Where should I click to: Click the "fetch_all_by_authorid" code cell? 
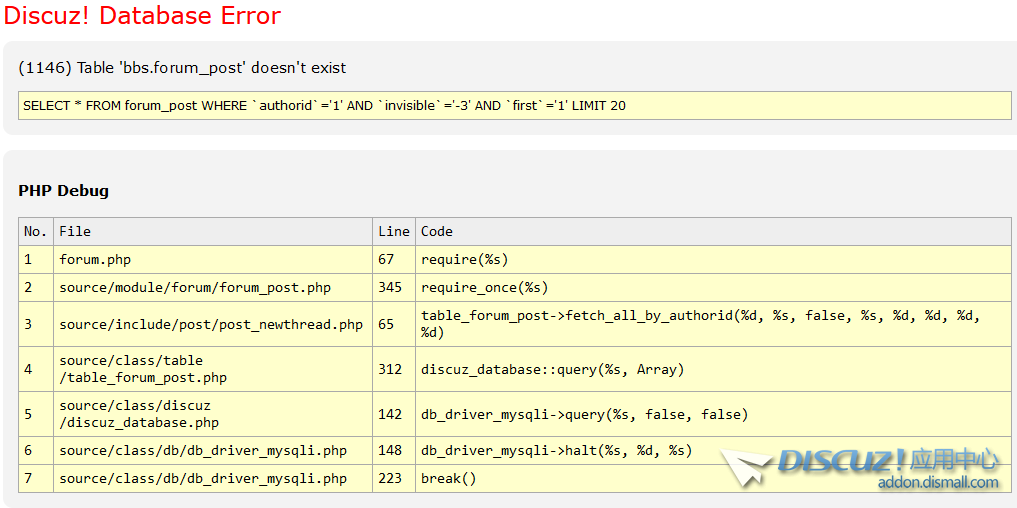pos(713,324)
